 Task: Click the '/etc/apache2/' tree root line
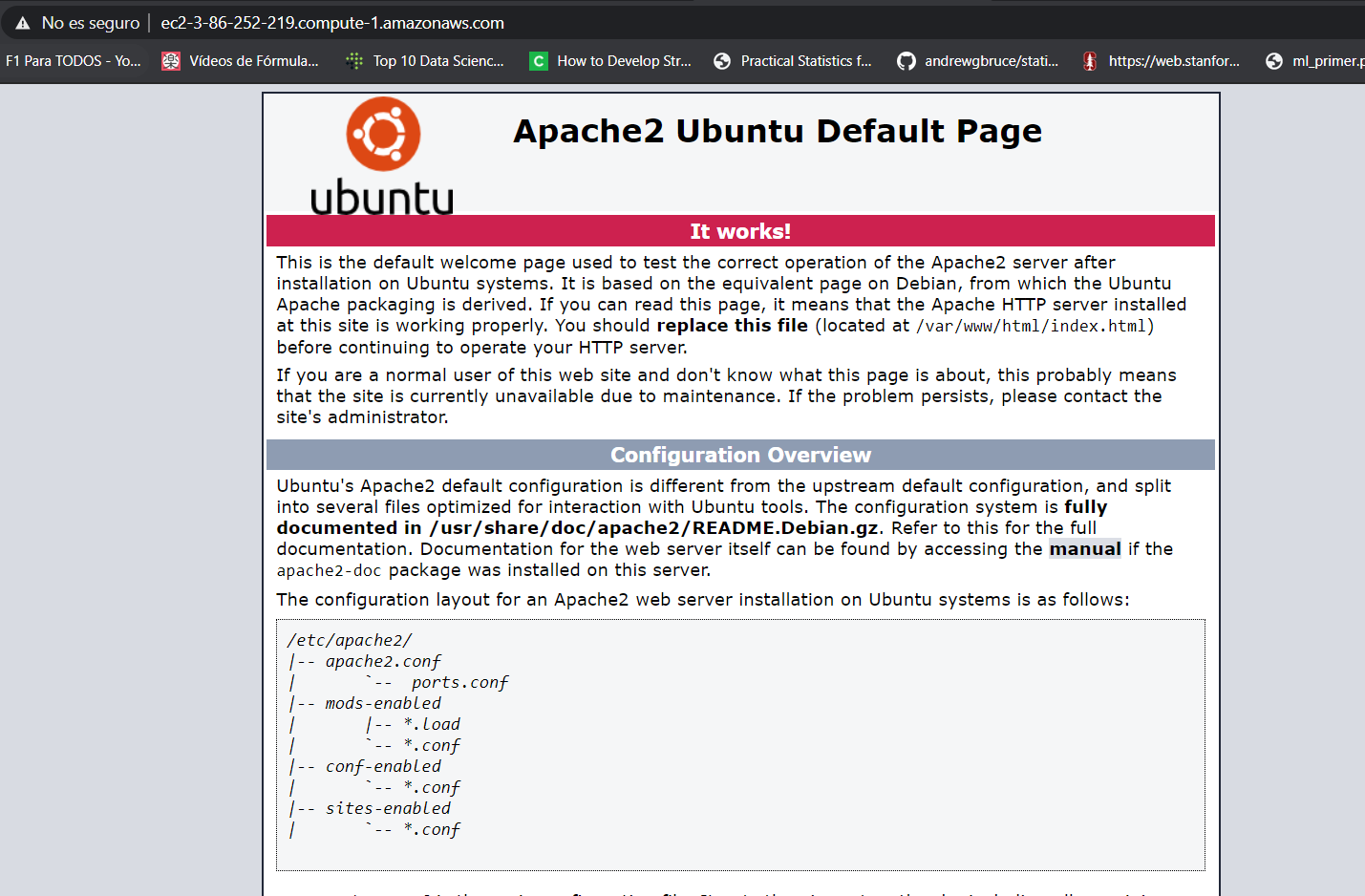tap(350, 640)
